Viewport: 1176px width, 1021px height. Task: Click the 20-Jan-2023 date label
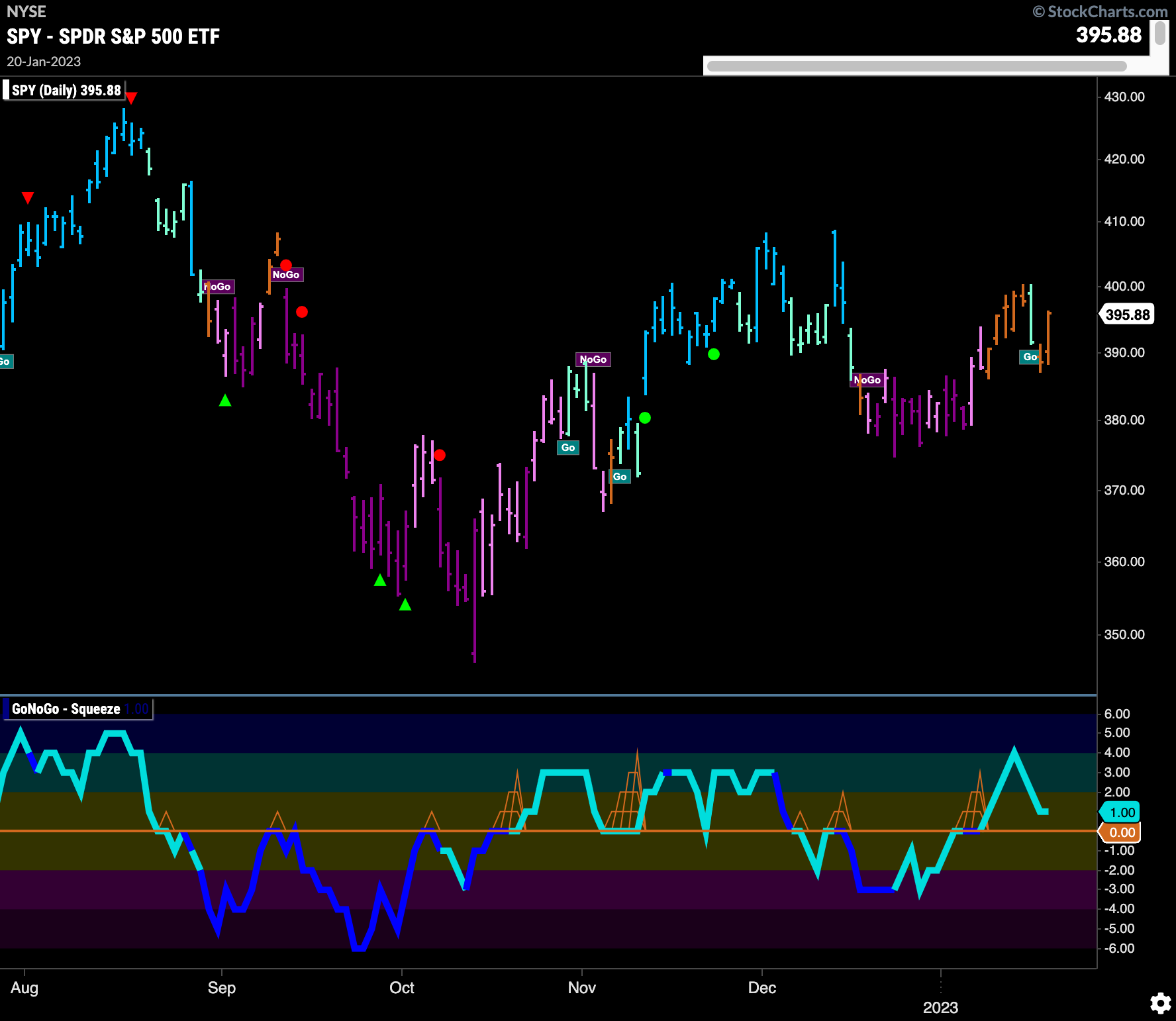click(44, 62)
